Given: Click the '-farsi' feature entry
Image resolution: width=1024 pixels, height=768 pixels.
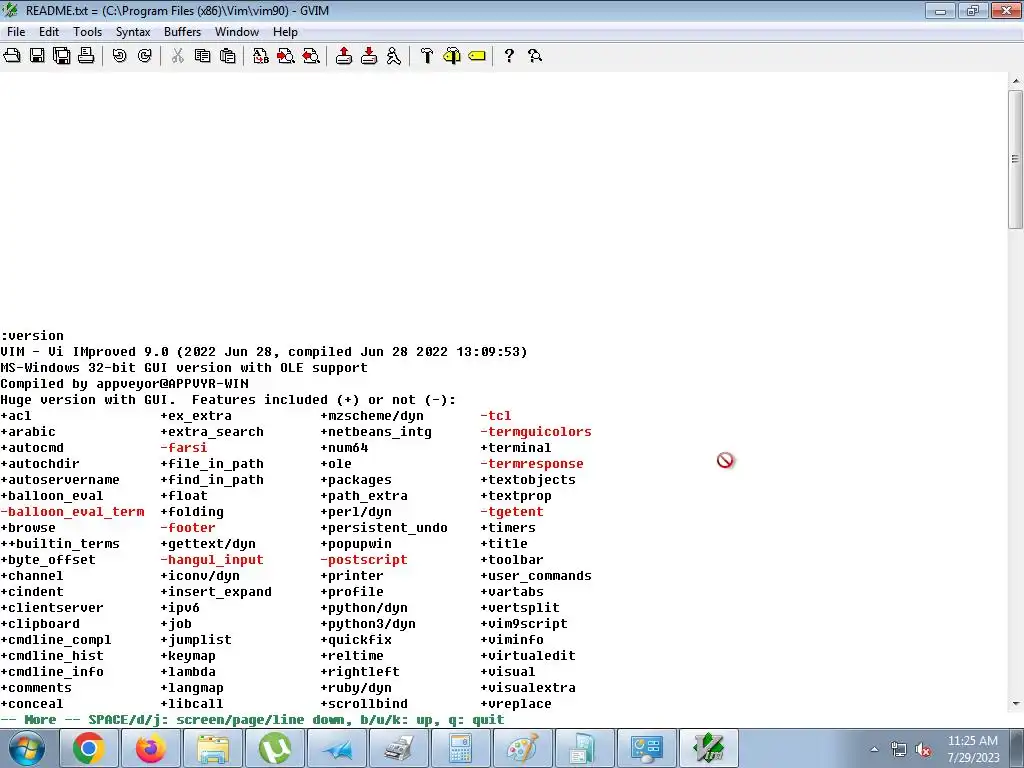Looking at the screenshot, I should tap(184, 448).
